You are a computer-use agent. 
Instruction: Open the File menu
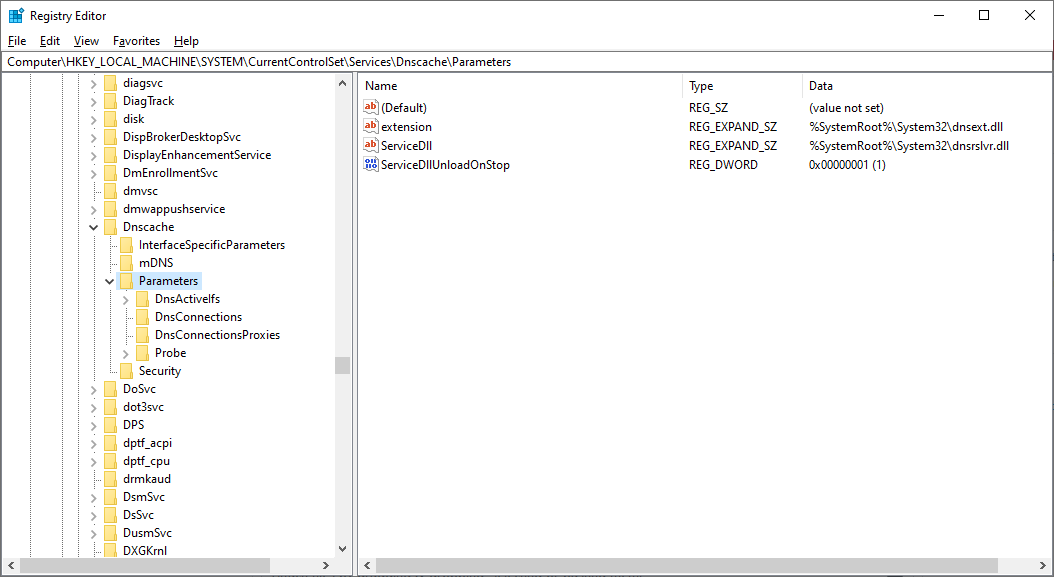[x=17, y=41]
